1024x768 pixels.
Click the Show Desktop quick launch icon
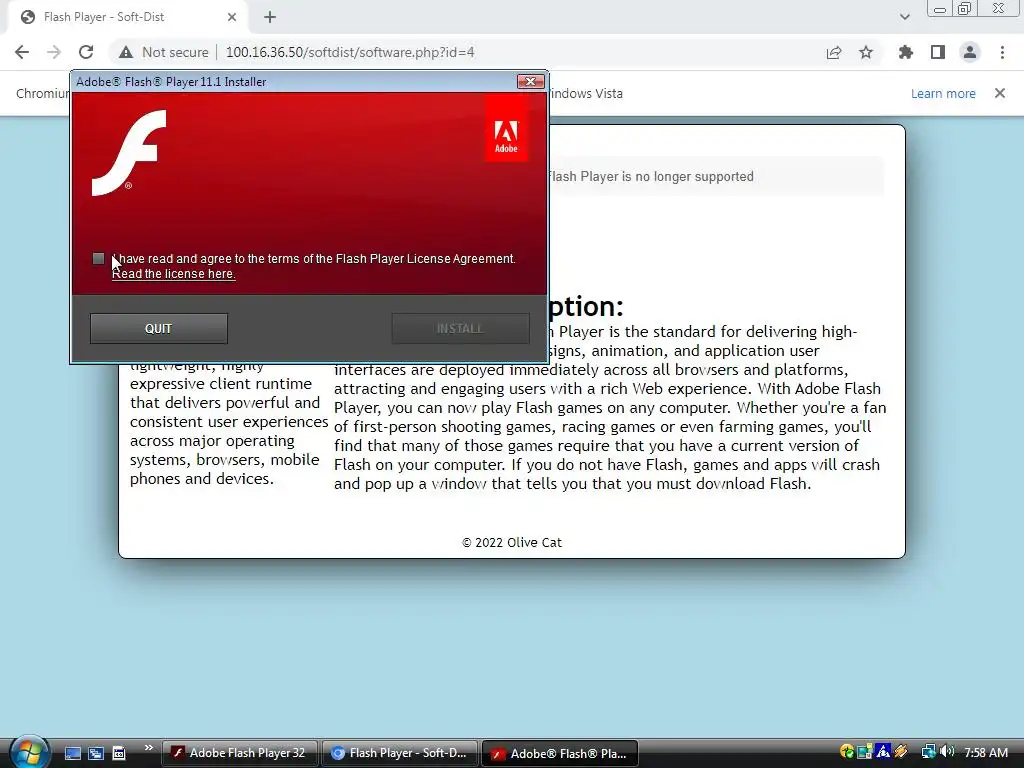tap(72, 753)
